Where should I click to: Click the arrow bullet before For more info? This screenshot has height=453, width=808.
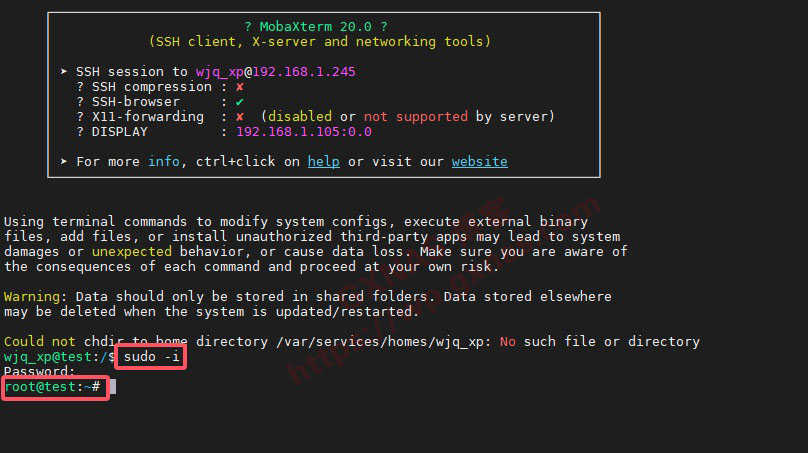pos(64,162)
